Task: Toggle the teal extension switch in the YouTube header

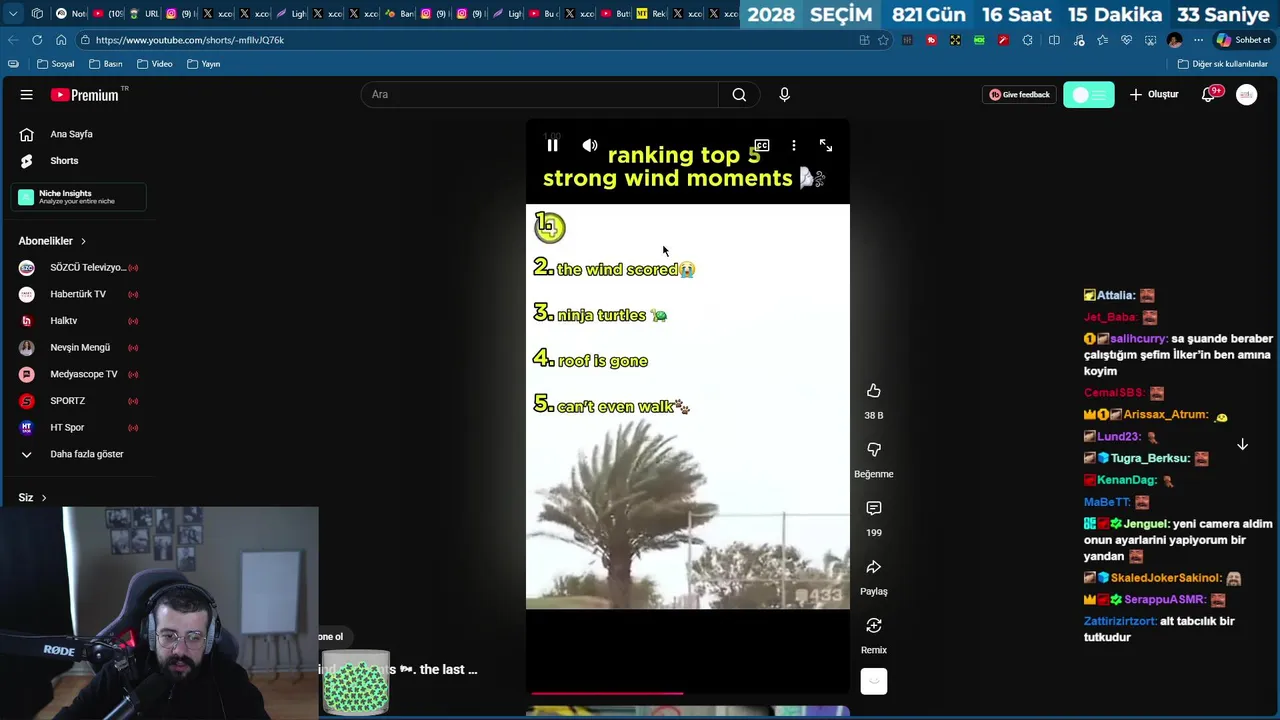Action: (x=1089, y=95)
